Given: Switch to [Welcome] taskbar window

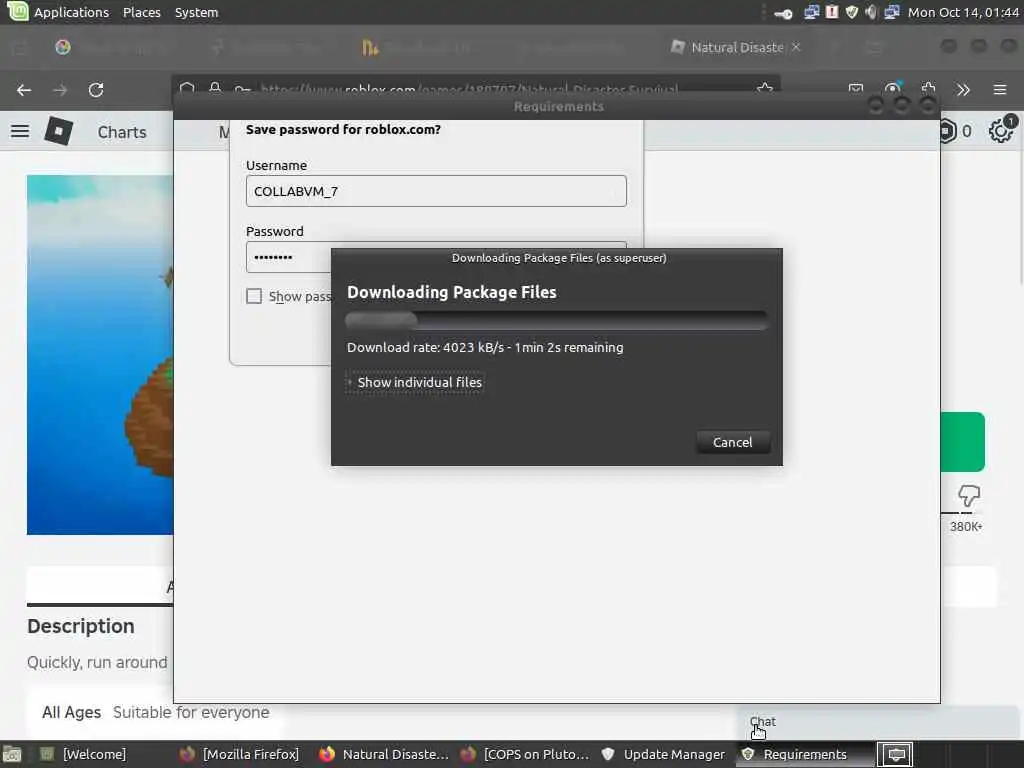Looking at the screenshot, I should point(84,754).
